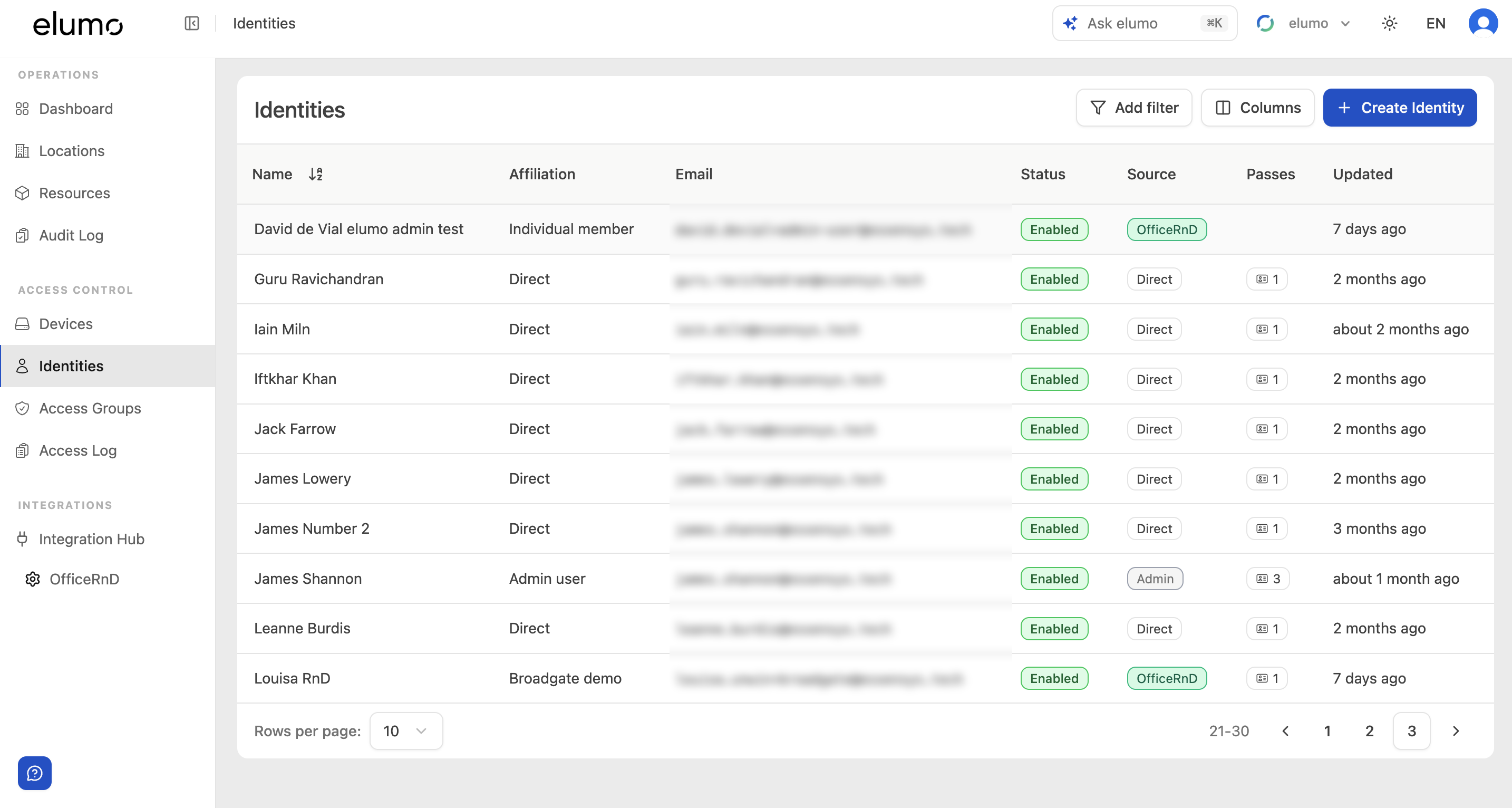Open Integration Hub page
The width and height of the screenshot is (1512, 808).
pos(108,539)
